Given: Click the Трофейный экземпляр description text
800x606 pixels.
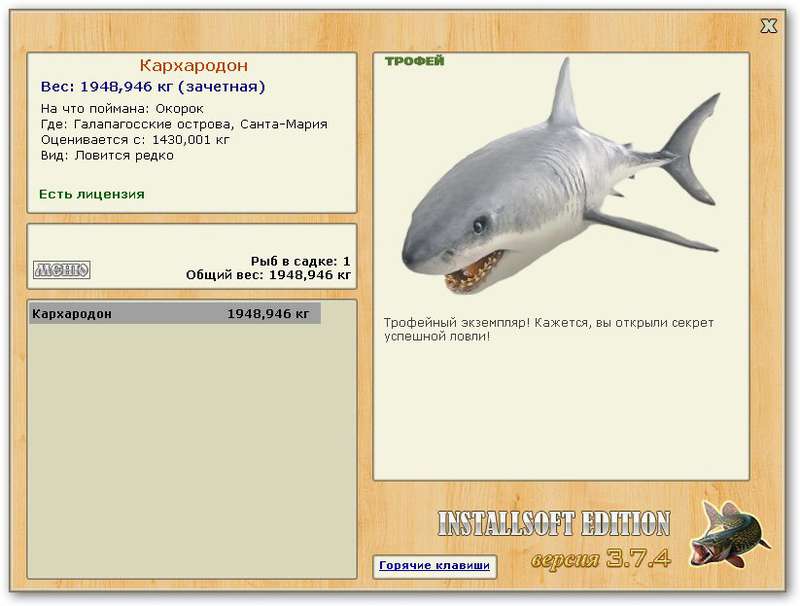Looking at the screenshot, I should 548,330.
